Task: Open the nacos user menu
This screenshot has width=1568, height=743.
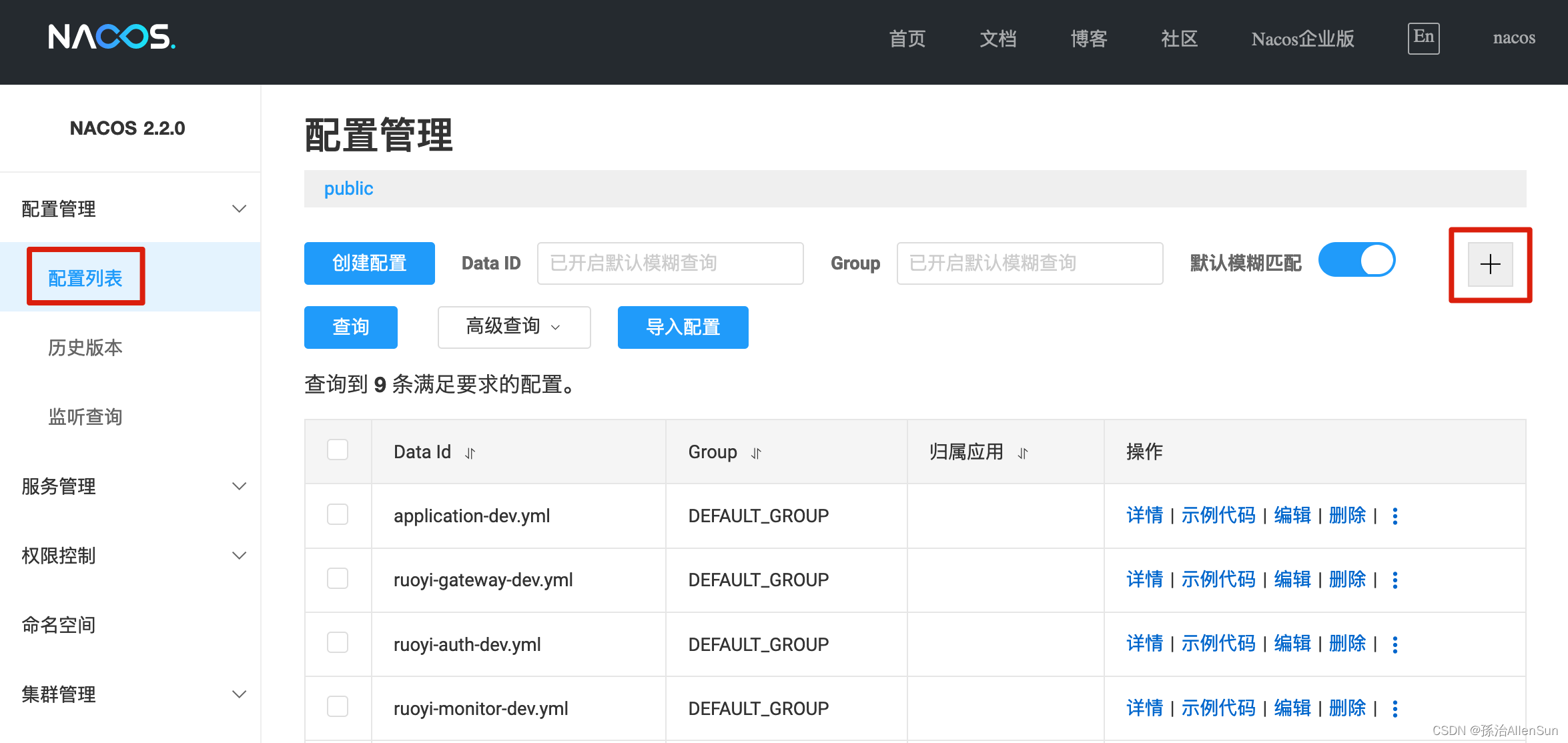Action: coord(1514,38)
